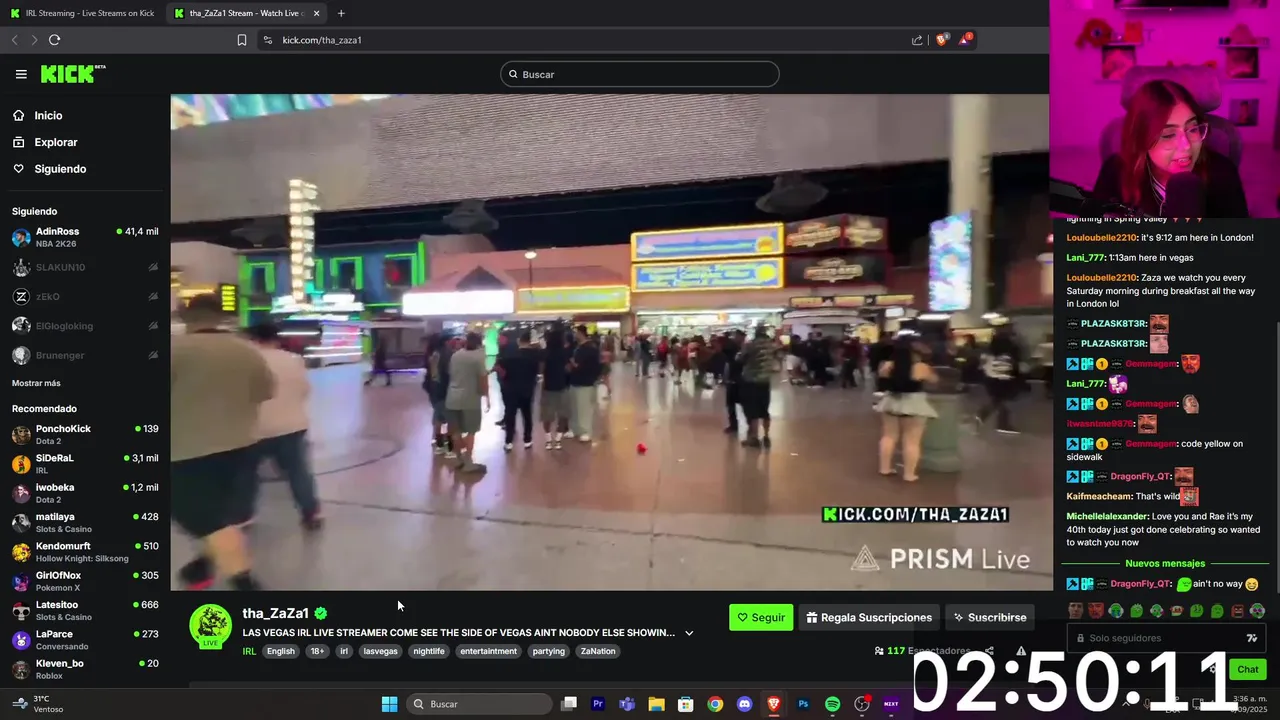Click Windows taskbar Buscar search box
This screenshot has height=720, width=1280.
coord(480,704)
